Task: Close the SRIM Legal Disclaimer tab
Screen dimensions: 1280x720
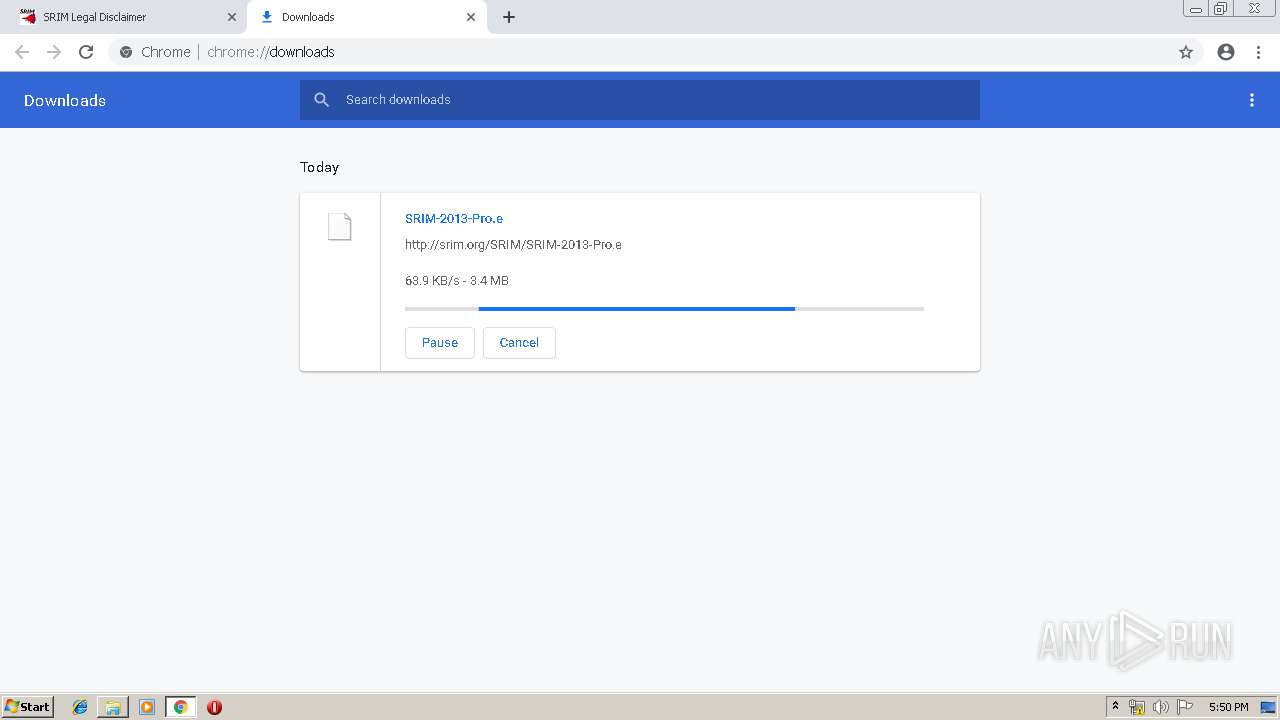Action: pos(232,17)
